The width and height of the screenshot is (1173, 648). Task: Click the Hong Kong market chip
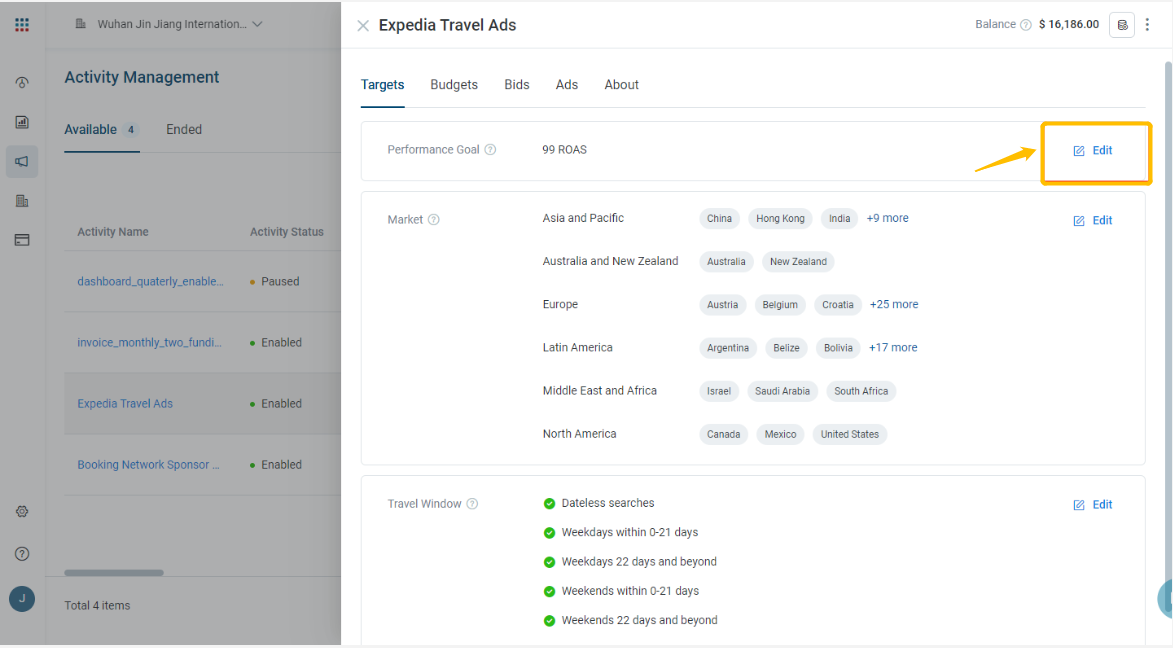(780, 218)
